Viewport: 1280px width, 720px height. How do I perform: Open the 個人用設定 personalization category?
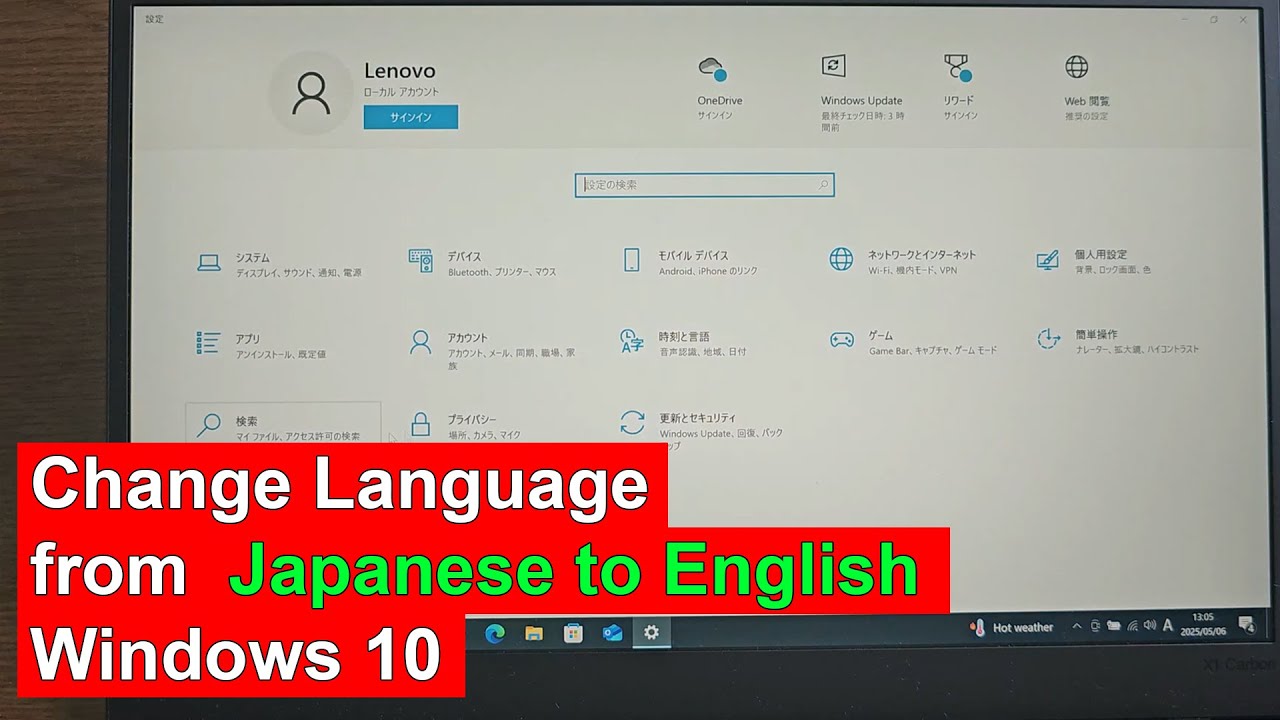point(1093,261)
